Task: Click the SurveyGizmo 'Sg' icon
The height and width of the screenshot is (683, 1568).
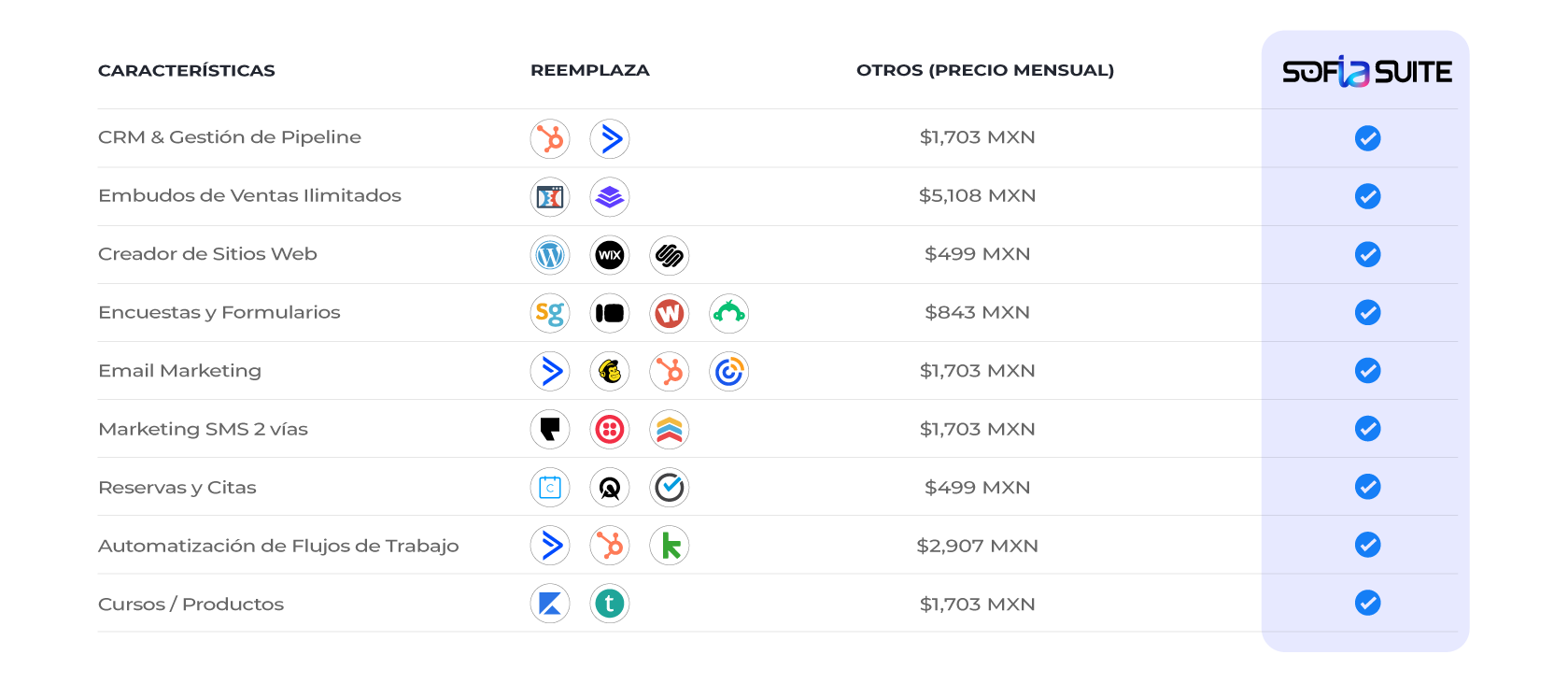Action: coord(550,313)
